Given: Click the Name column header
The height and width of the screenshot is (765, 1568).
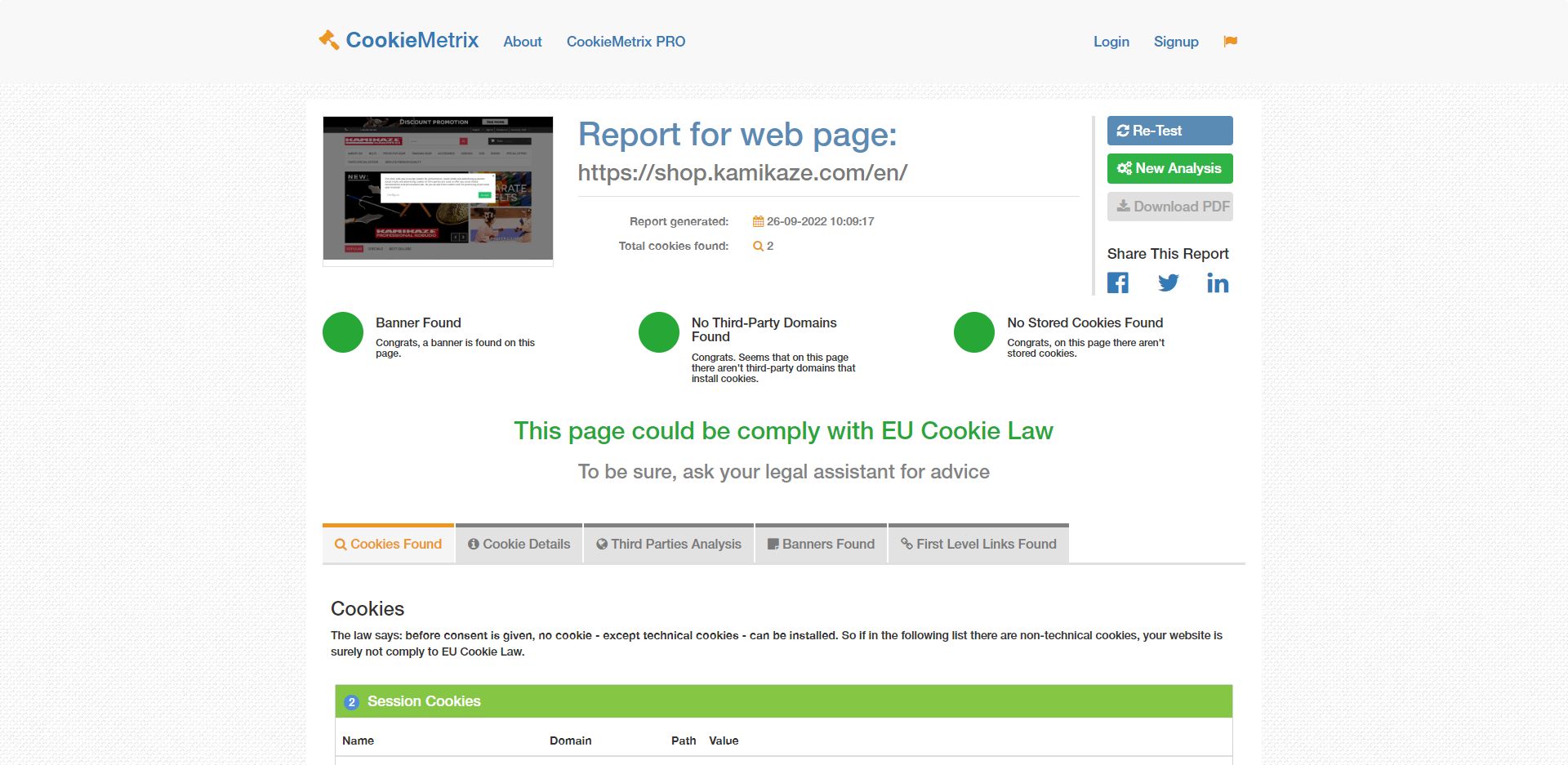Looking at the screenshot, I should click(358, 741).
